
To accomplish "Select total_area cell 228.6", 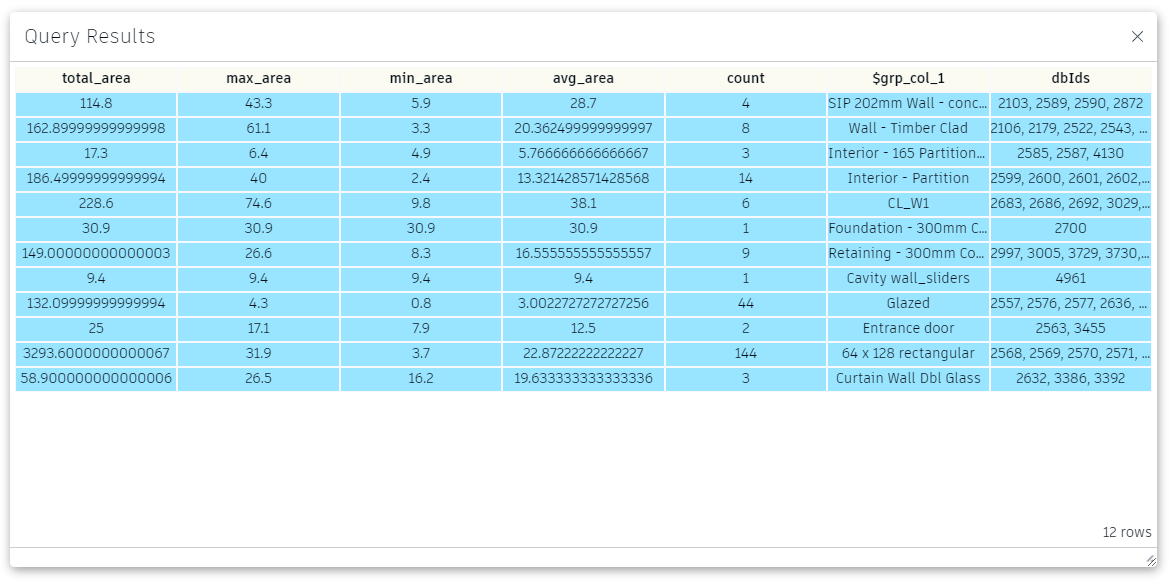I will (96, 204).
